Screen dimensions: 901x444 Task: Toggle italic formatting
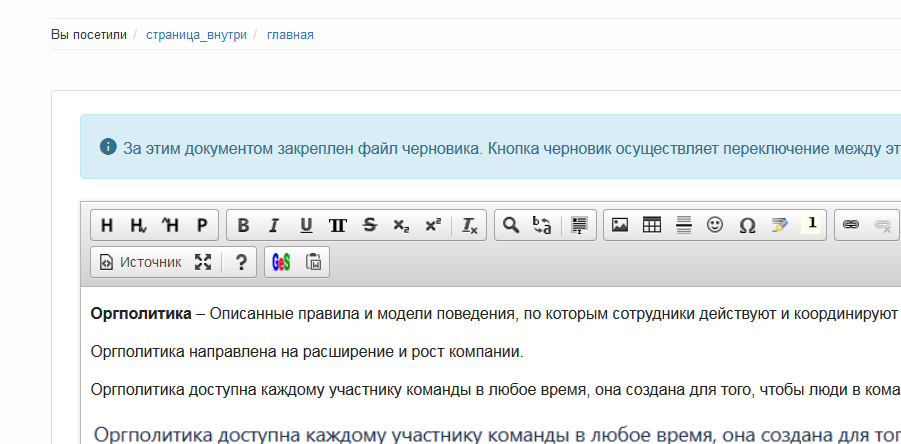(274, 225)
